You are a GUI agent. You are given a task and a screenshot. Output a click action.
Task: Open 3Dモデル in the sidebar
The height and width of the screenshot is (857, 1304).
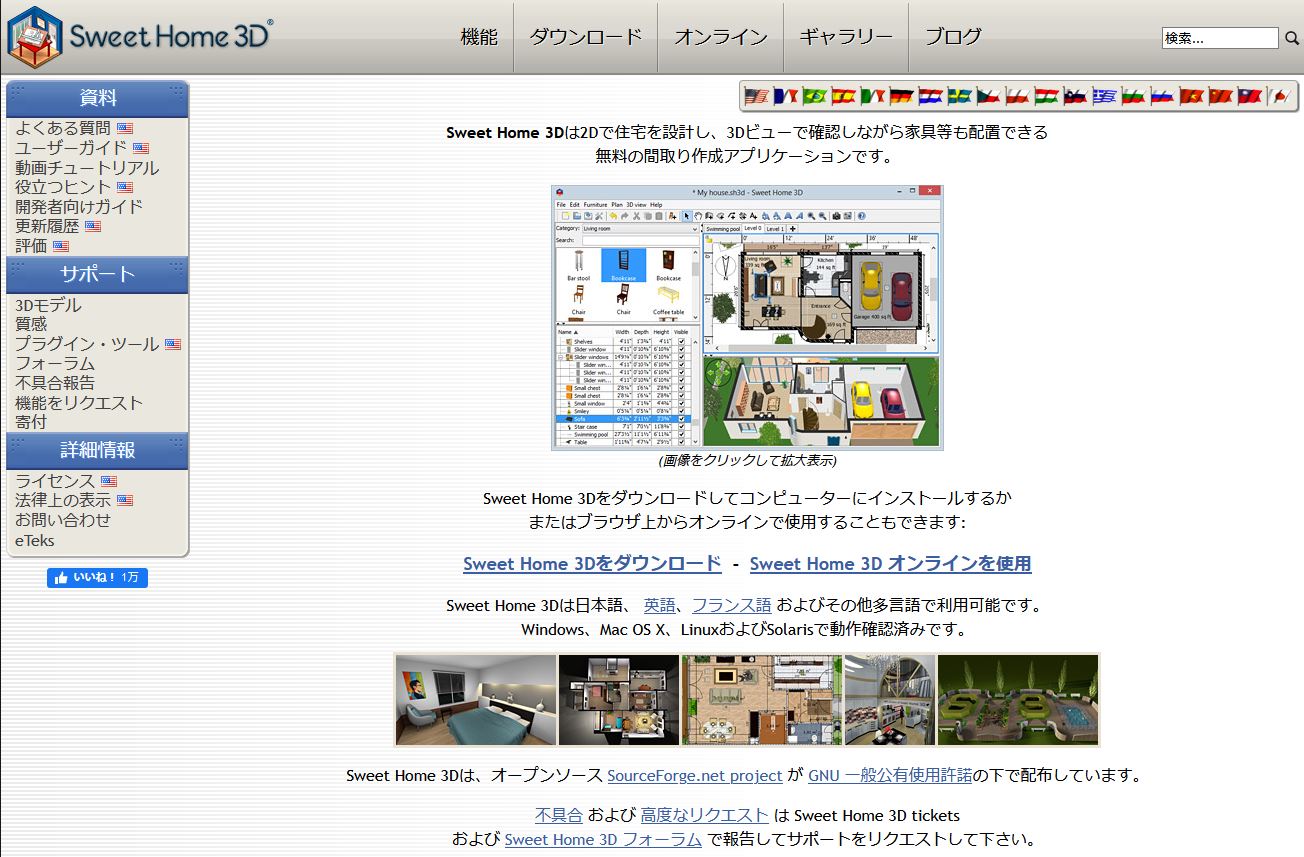(48, 305)
